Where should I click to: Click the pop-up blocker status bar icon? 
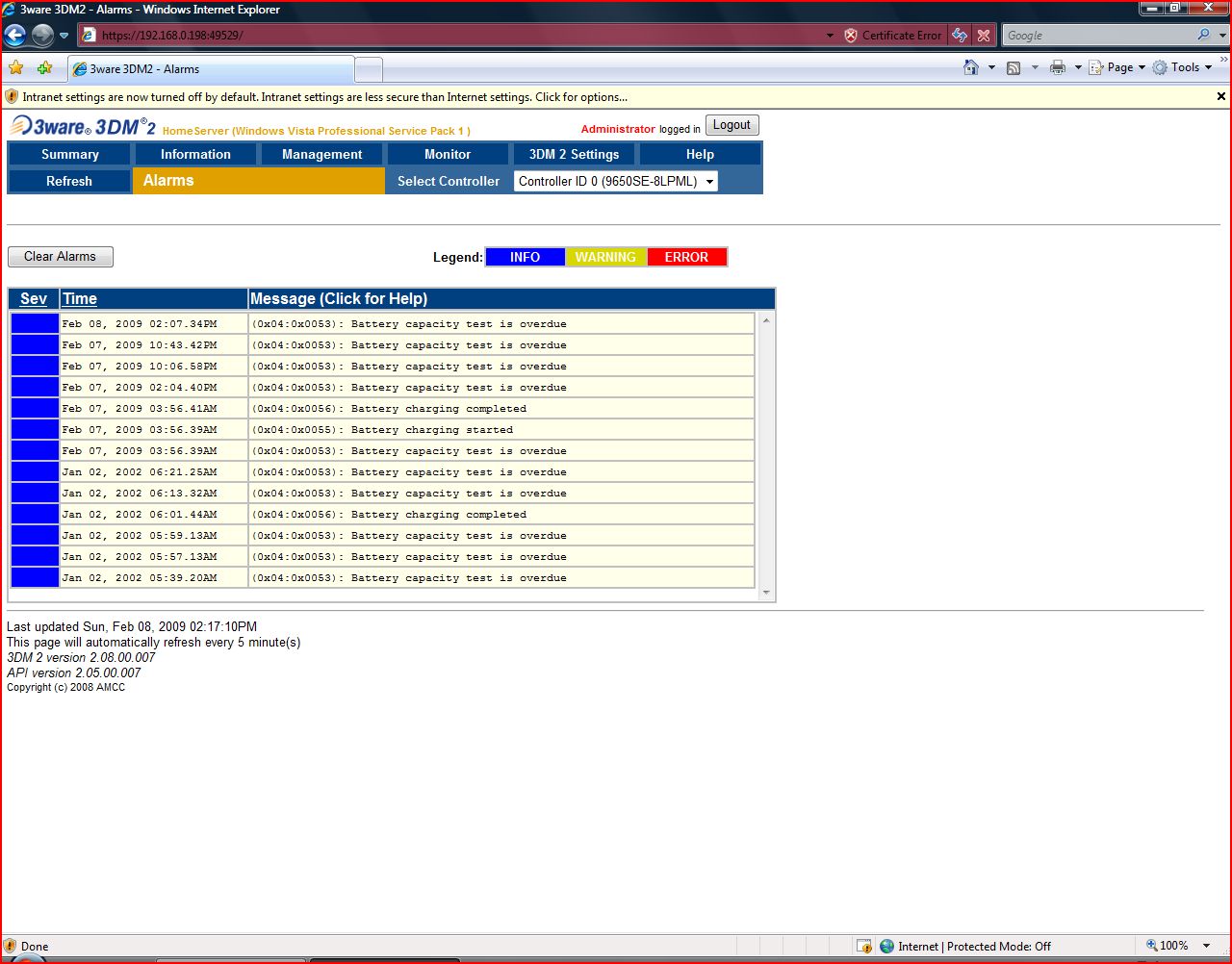864,946
